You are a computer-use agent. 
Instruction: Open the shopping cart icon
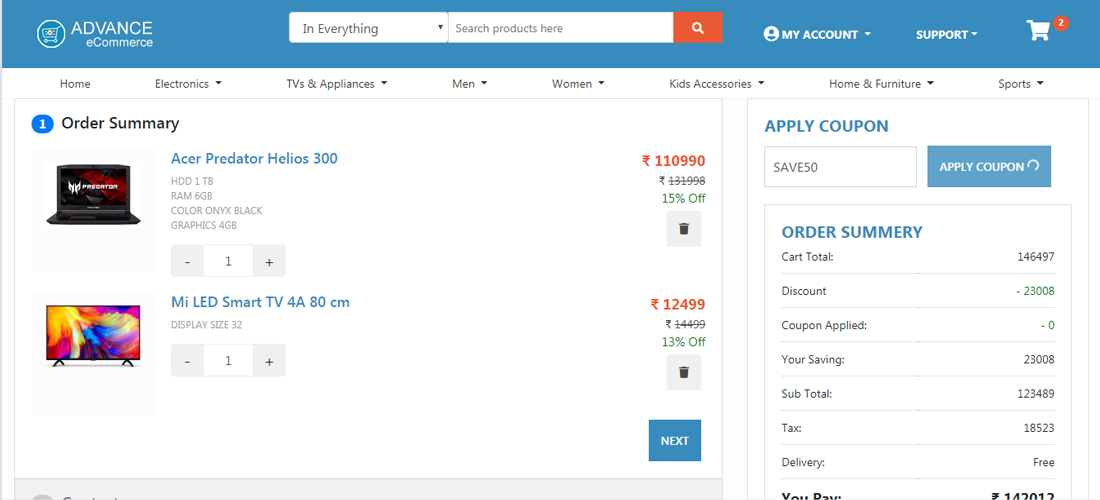click(x=1038, y=30)
